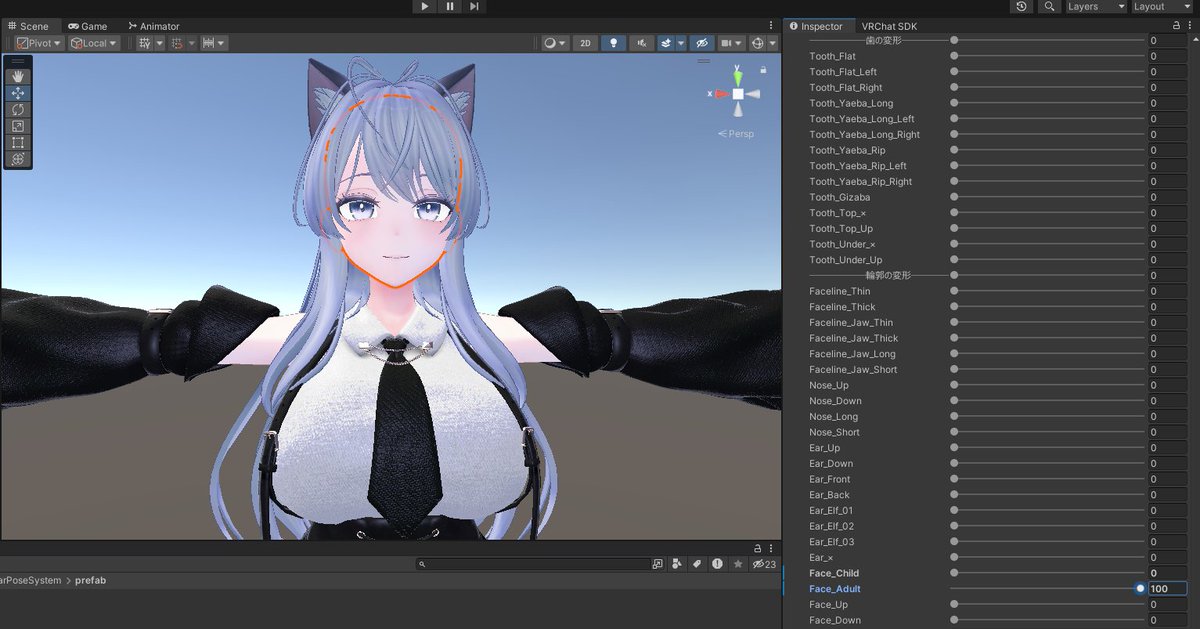Select the Scale tool
The width and height of the screenshot is (1200, 629).
point(18,126)
